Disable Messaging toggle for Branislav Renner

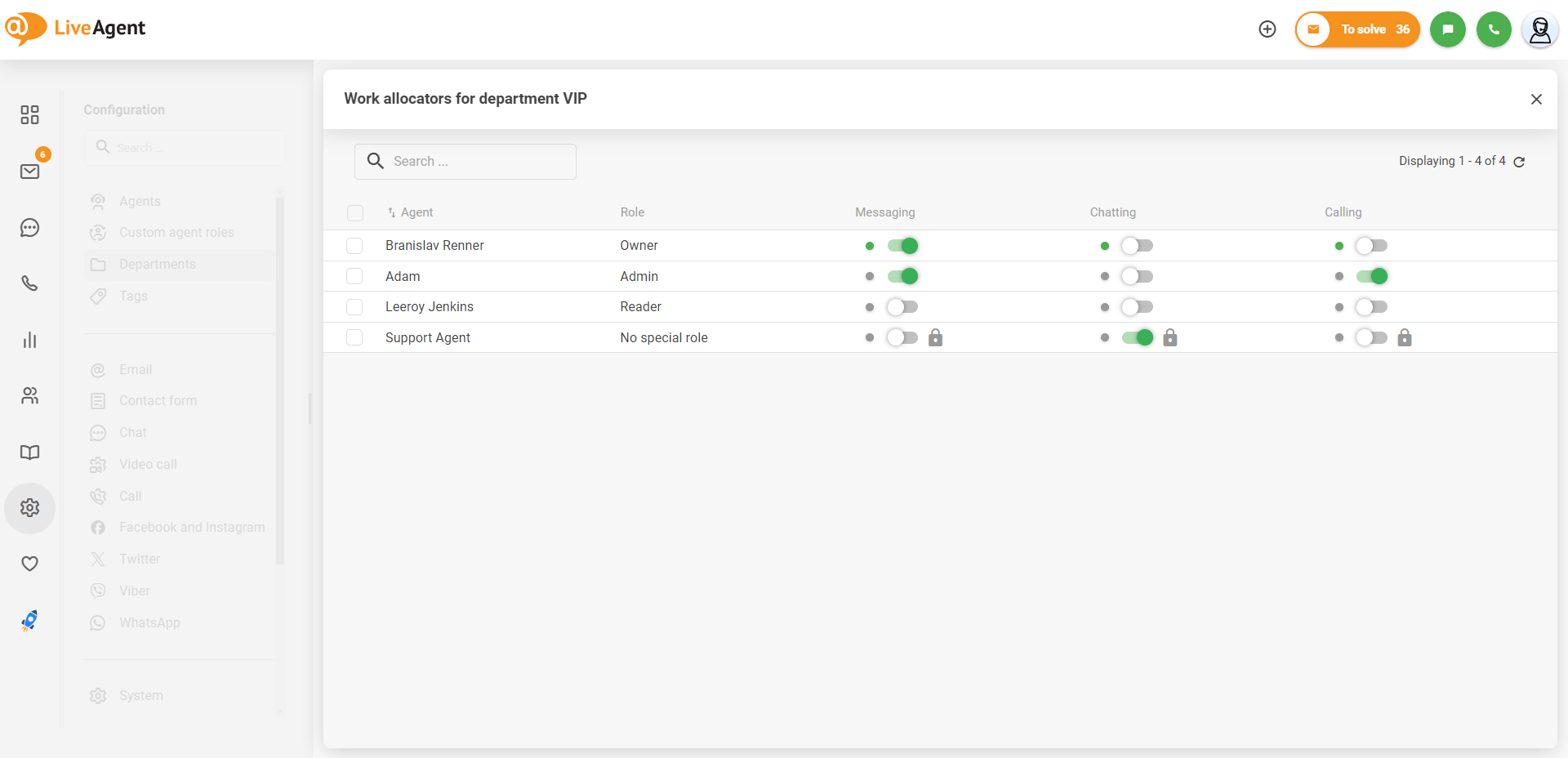903,246
